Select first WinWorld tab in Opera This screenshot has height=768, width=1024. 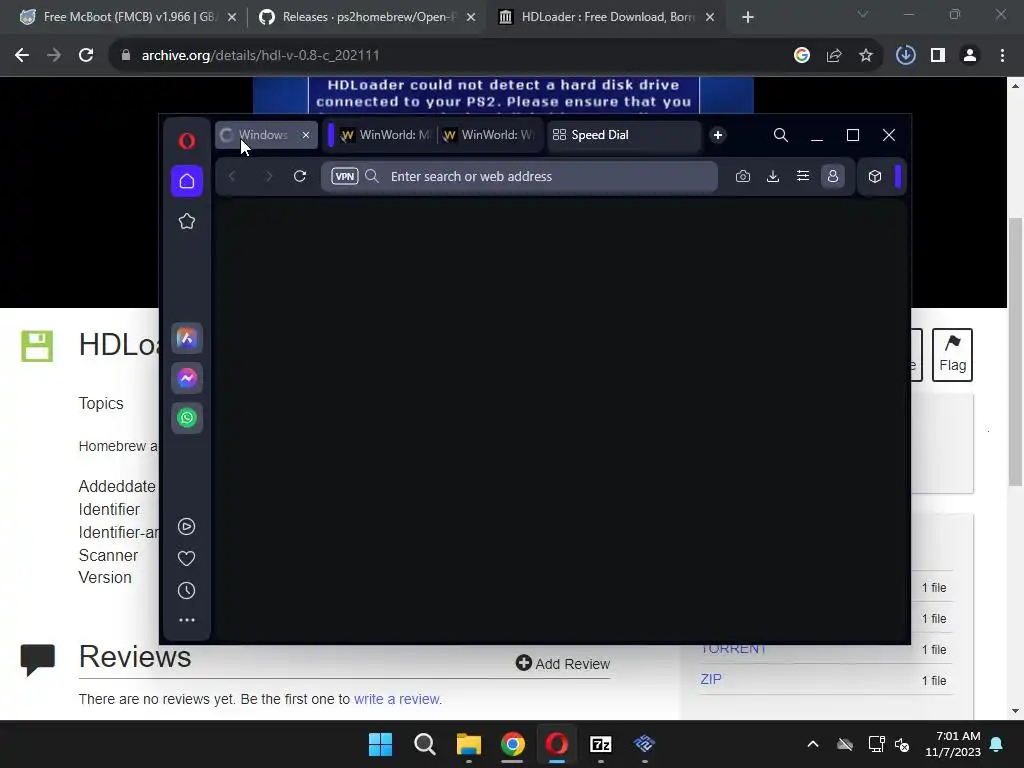pos(385,135)
